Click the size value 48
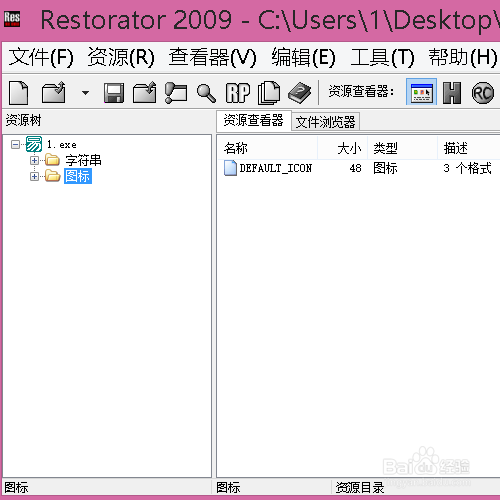This screenshot has width=500, height=500. (x=355, y=168)
